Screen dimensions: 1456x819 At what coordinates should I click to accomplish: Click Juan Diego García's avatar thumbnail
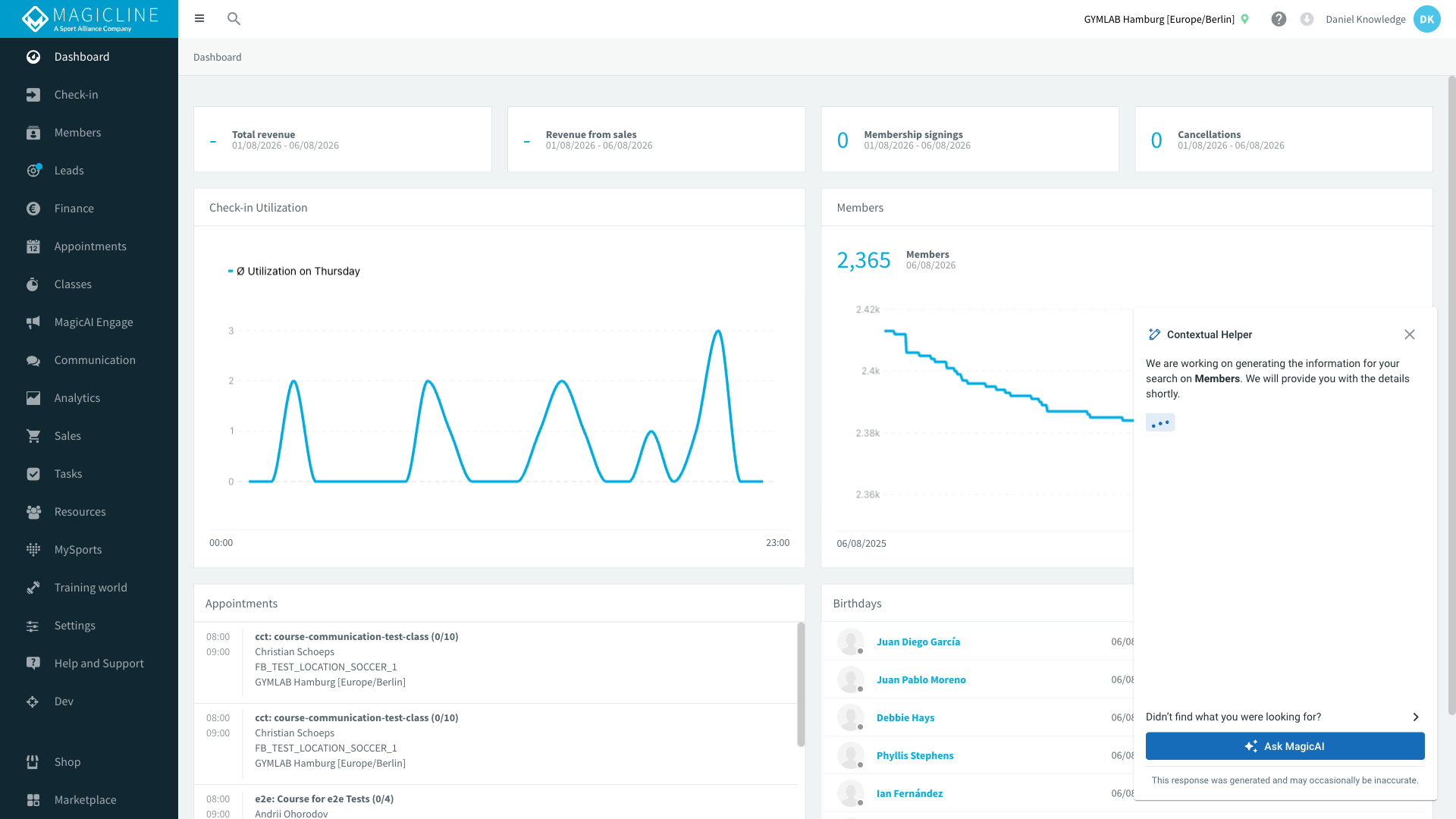tap(850, 642)
